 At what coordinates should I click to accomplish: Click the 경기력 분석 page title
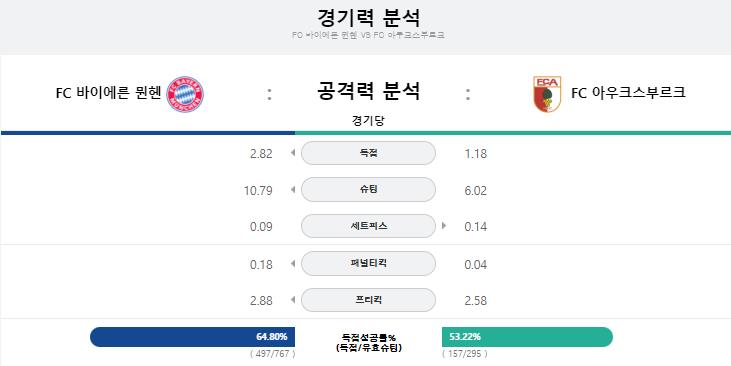(x=368, y=17)
